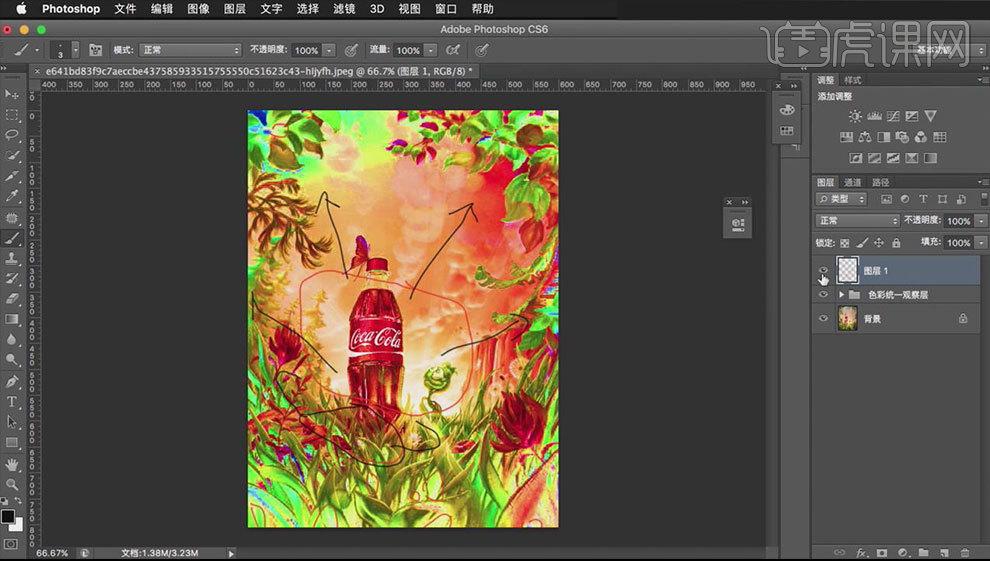Enable airbrush-style build-up in options bar
This screenshot has width=990, height=561.
pyautogui.click(x=453, y=50)
